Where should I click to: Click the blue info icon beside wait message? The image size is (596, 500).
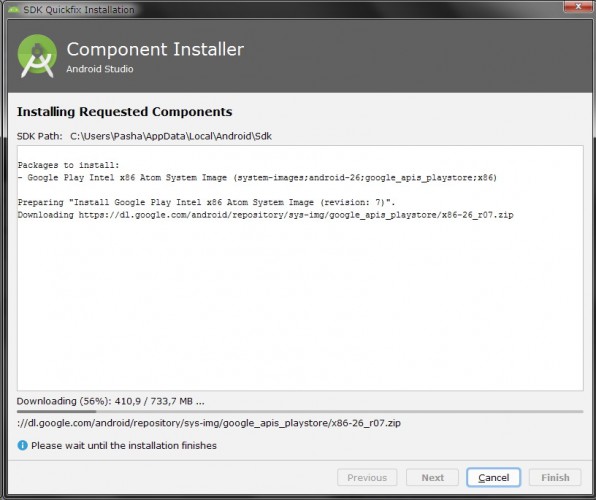(22, 445)
